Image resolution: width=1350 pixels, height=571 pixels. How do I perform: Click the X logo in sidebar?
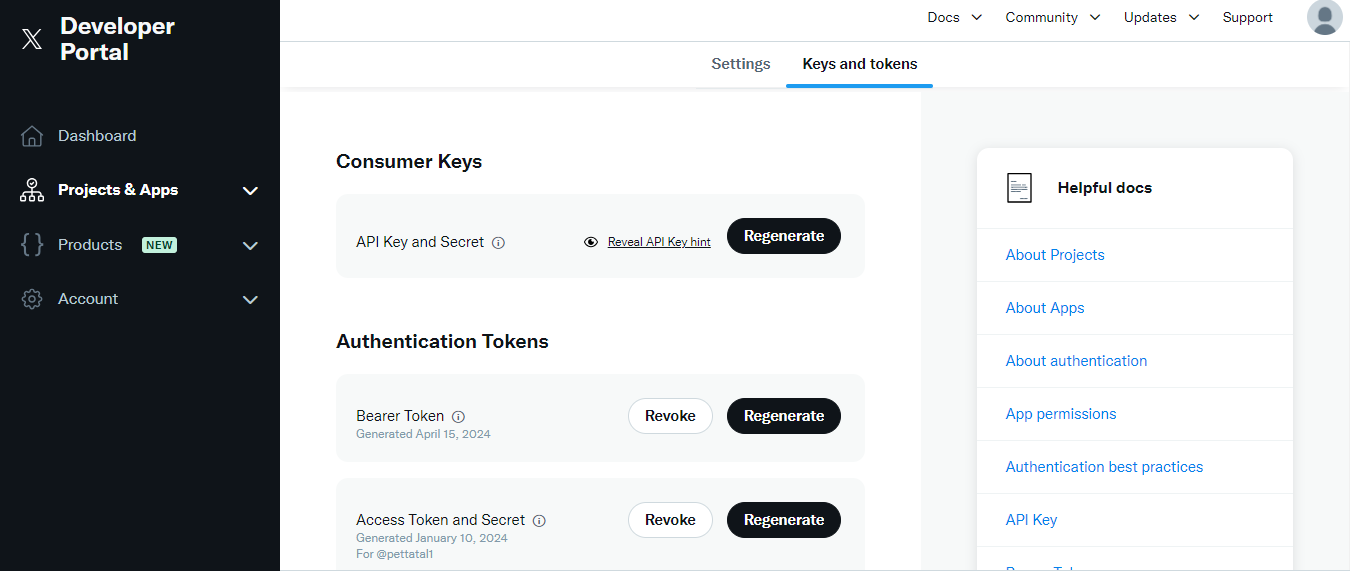click(x=32, y=39)
